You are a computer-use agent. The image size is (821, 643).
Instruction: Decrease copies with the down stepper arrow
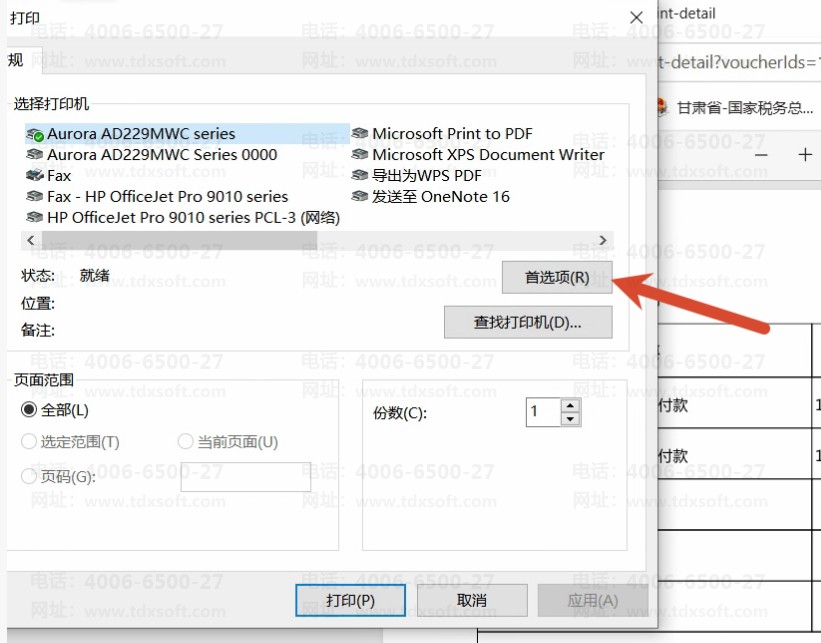570,419
